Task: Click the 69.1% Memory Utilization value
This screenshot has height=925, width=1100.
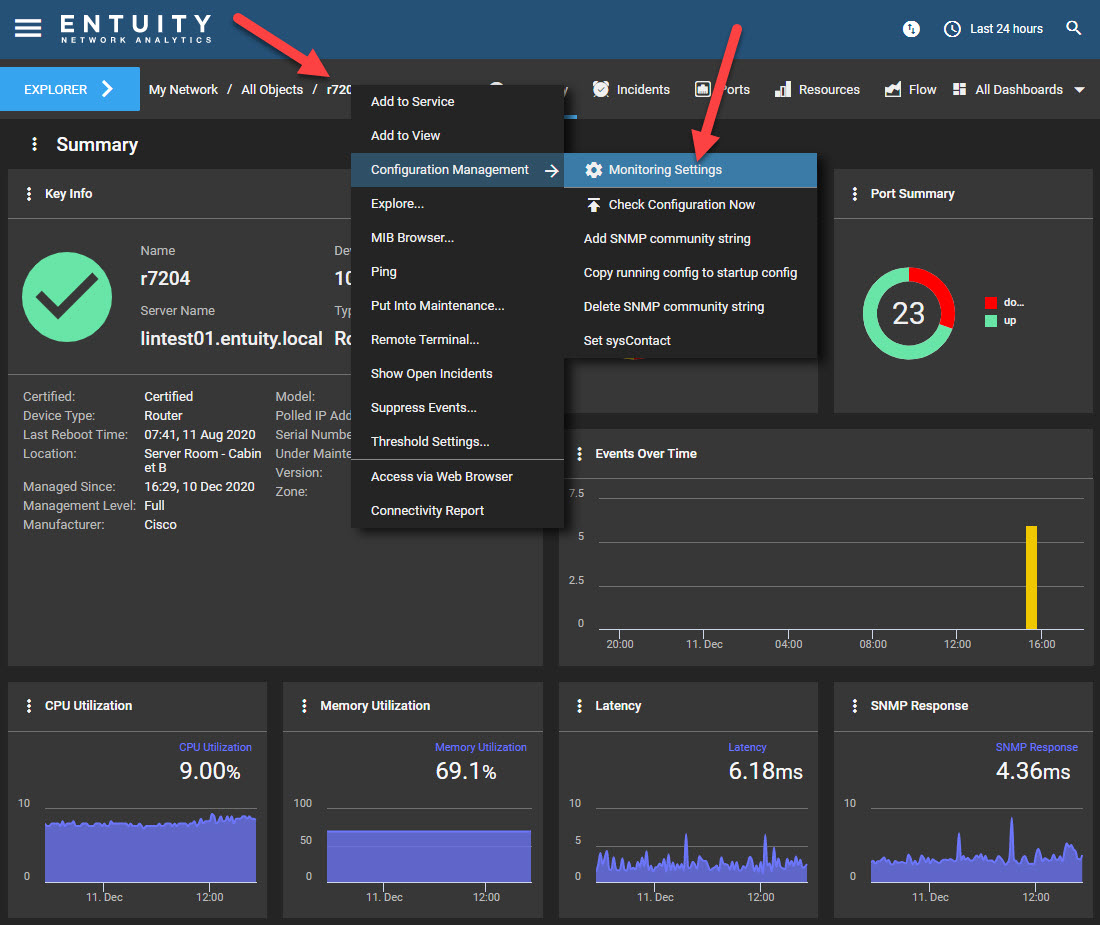Action: (x=466, y=771)
